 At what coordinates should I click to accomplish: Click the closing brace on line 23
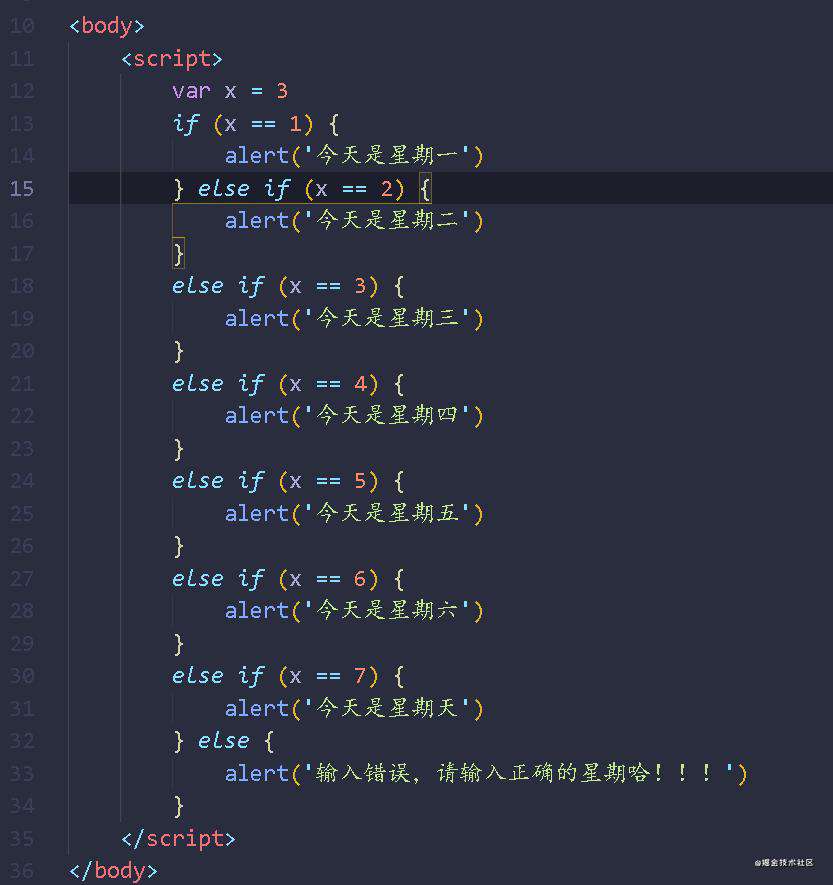(x=178, y=449)
